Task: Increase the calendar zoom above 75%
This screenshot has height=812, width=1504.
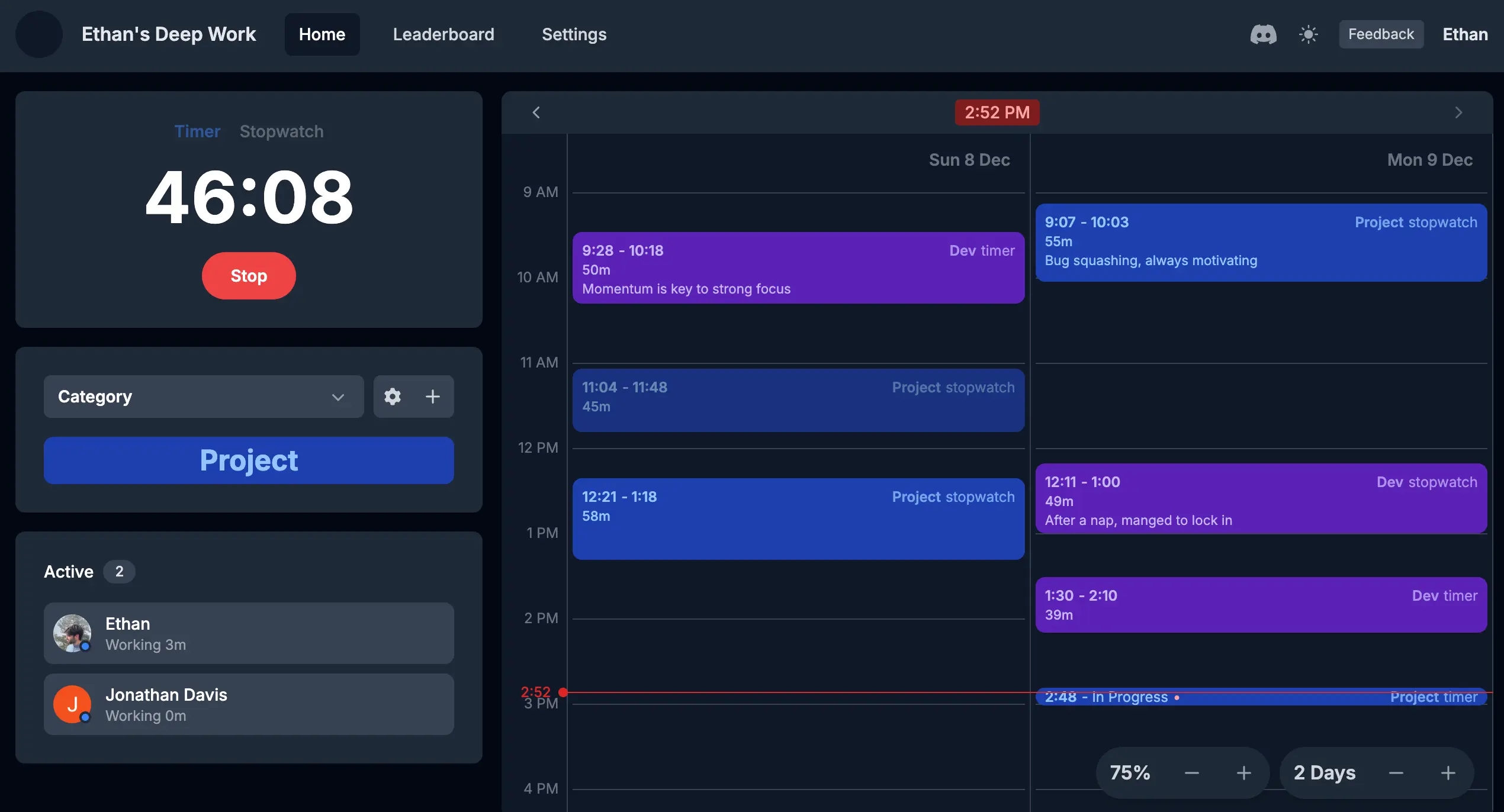Action: pyautogui.click(x=1244, y=773)
